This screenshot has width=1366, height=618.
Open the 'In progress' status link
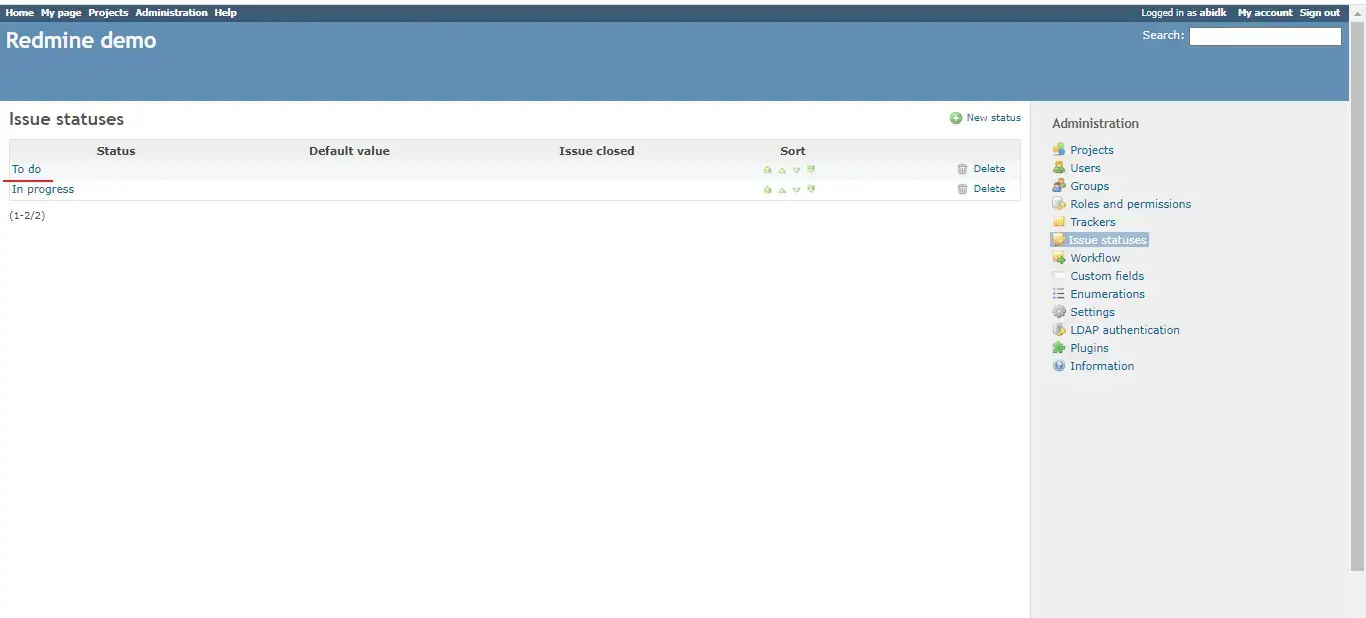pos(43,189)
